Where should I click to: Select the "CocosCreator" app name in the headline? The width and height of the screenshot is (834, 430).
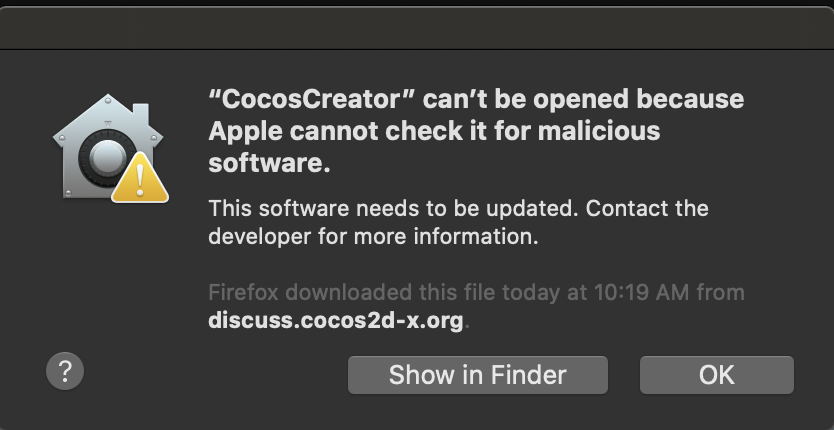(x=312, y=100)
